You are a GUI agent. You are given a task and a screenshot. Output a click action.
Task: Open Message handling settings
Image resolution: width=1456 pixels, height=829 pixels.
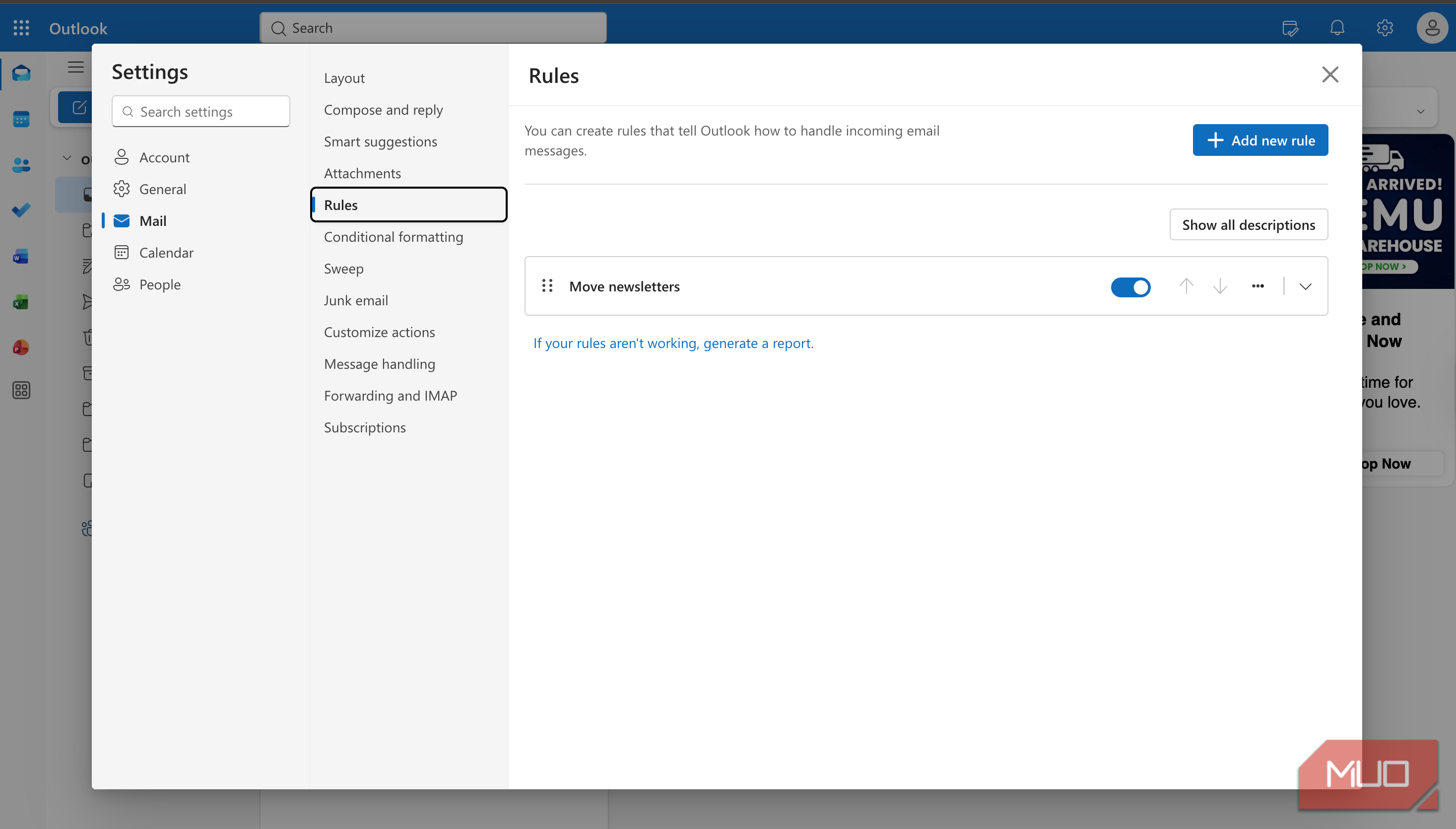pos(379,364)
